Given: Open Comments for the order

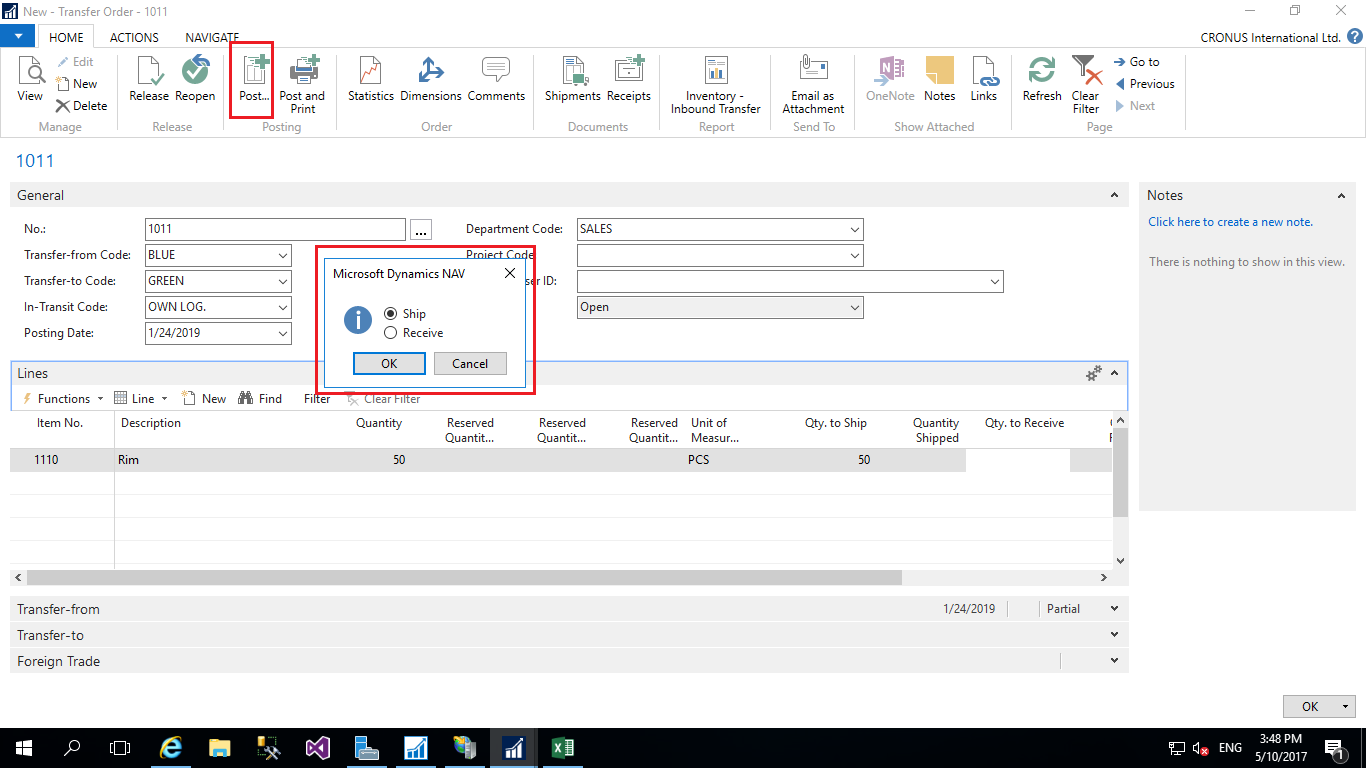Looking at the screenshot, I should point(496,79).
